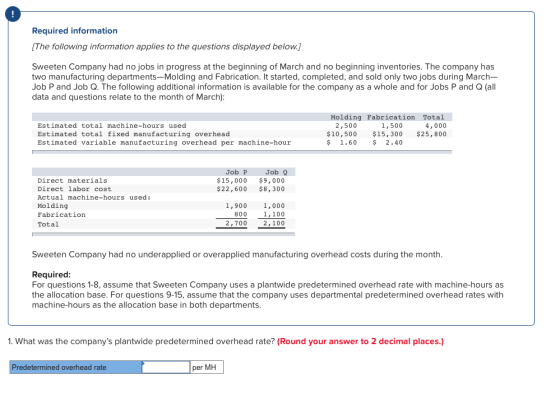The width and height of the screenshot is (560, 417).
Task: Click the red rounding instruction text
Action: click(x=360, y=341)
